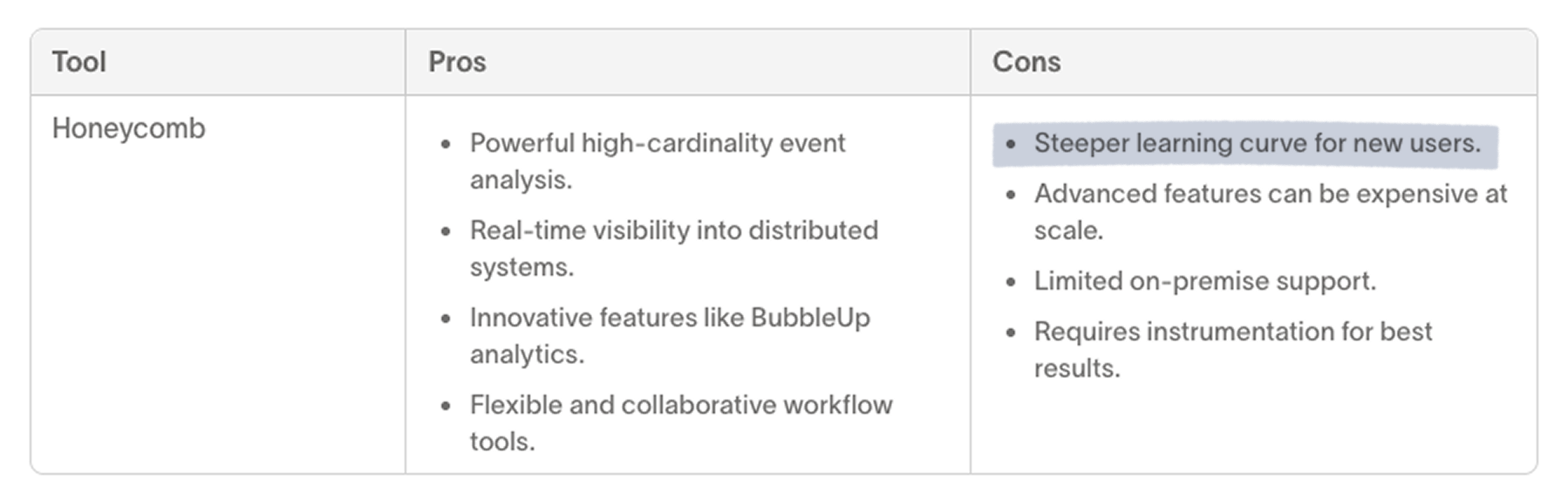Select the Honeycomb tool name cell
This screenshot has width=1568, height=501.
[x=129, y=128]
